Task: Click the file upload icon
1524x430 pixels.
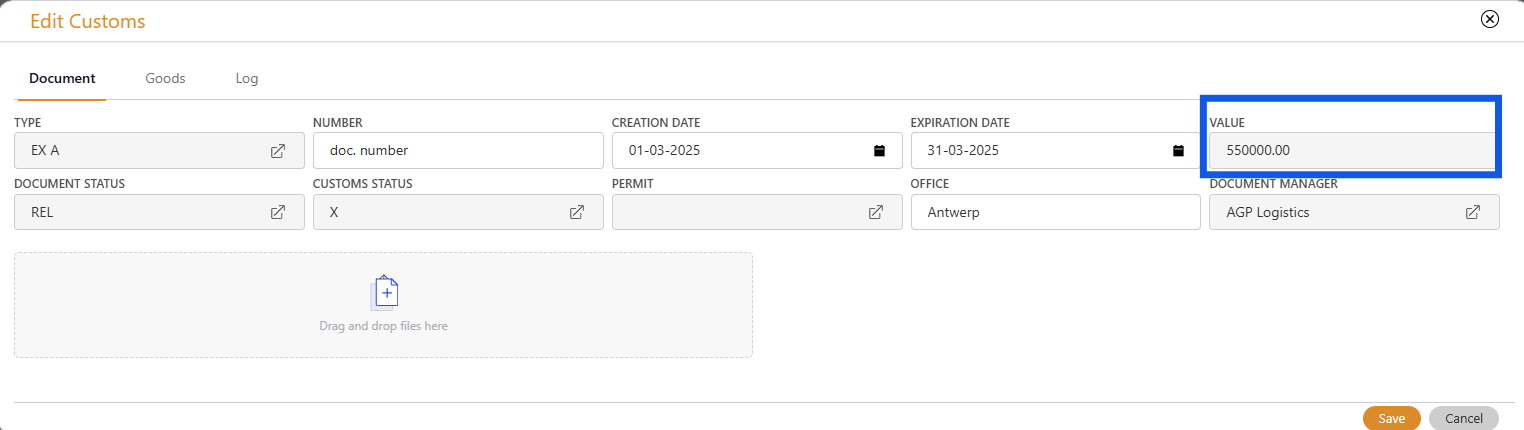Action: click(385, 293)
